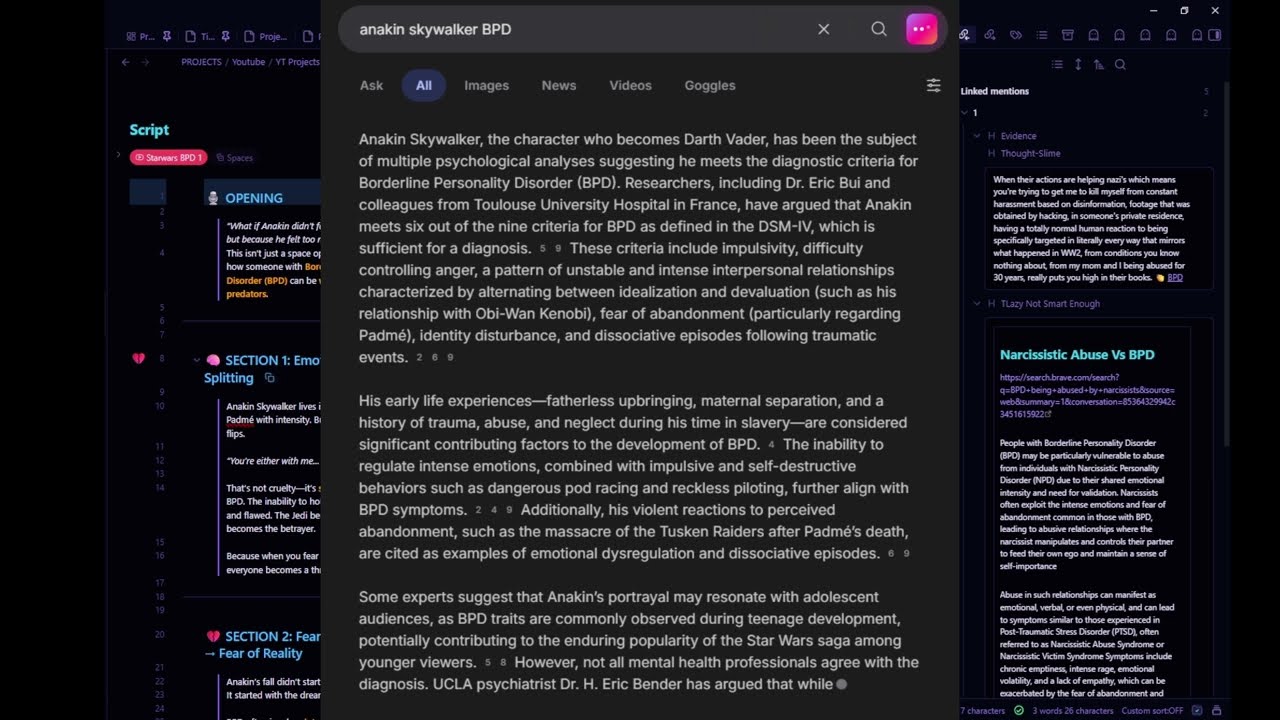Show the backlinks search filter

[1120, 64]
